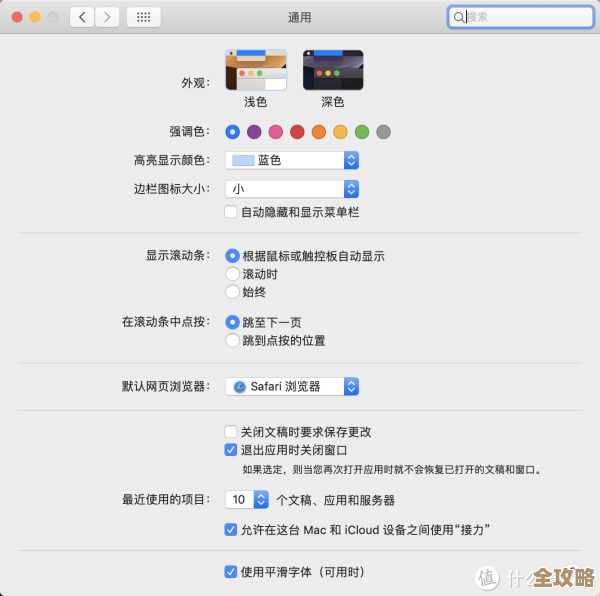Click the yellow minimize window button
The width and height of the screenshot is (600, 596).
tap(35, 17)
